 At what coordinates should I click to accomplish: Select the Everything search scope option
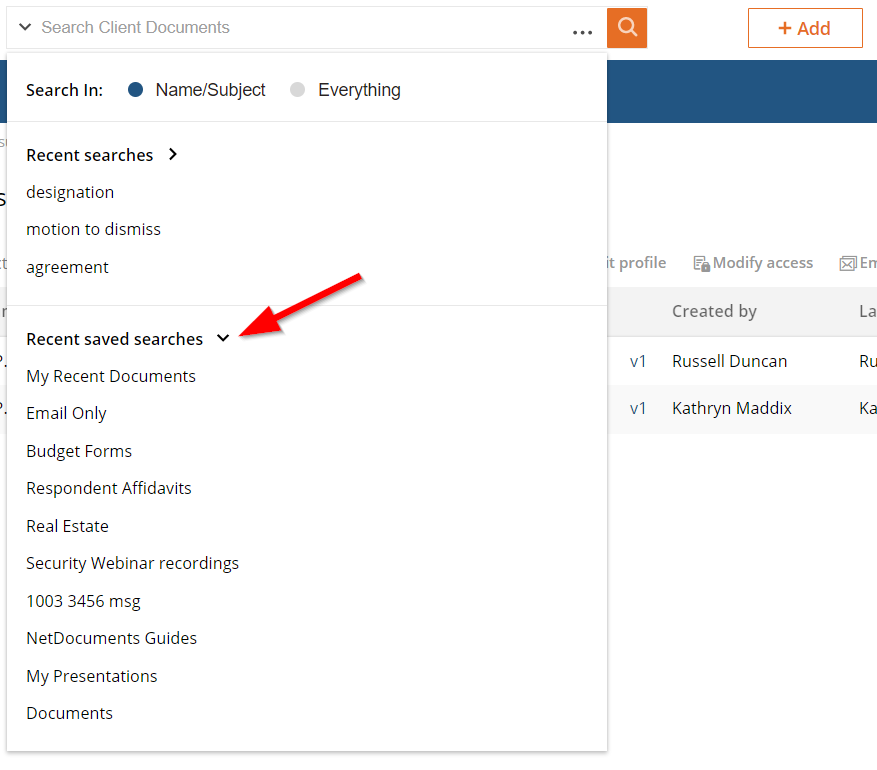pos(297,90)
